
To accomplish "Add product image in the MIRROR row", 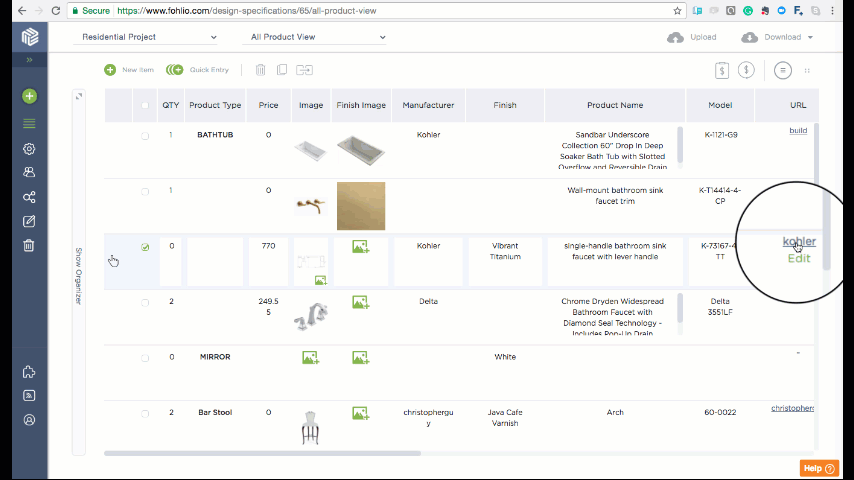I will click(310, 358).
